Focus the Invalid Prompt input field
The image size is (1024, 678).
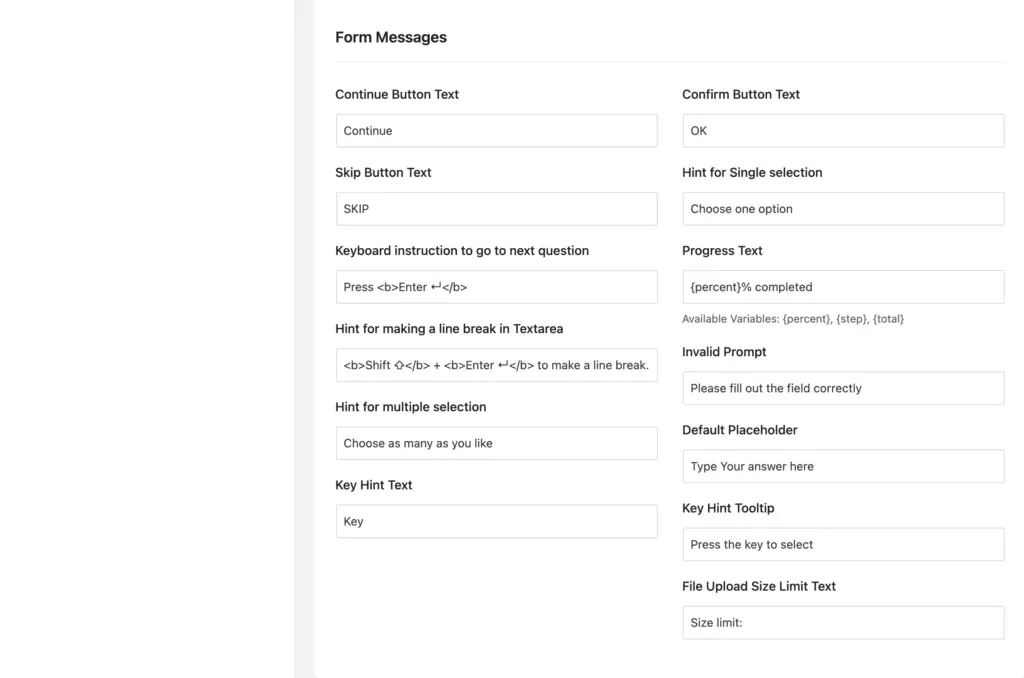(842, 388)
